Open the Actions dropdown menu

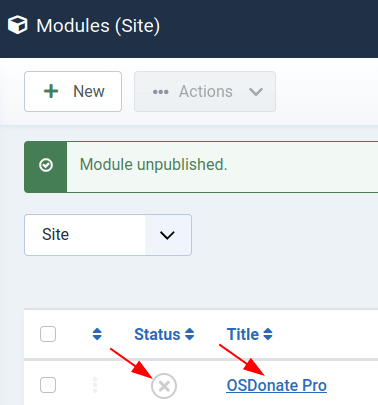205,91
